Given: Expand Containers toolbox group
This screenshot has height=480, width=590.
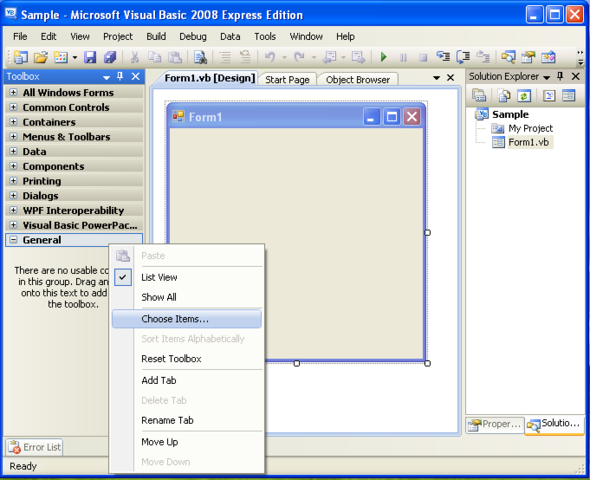Looking at the screenshot, I should click(x=13, y=122).
